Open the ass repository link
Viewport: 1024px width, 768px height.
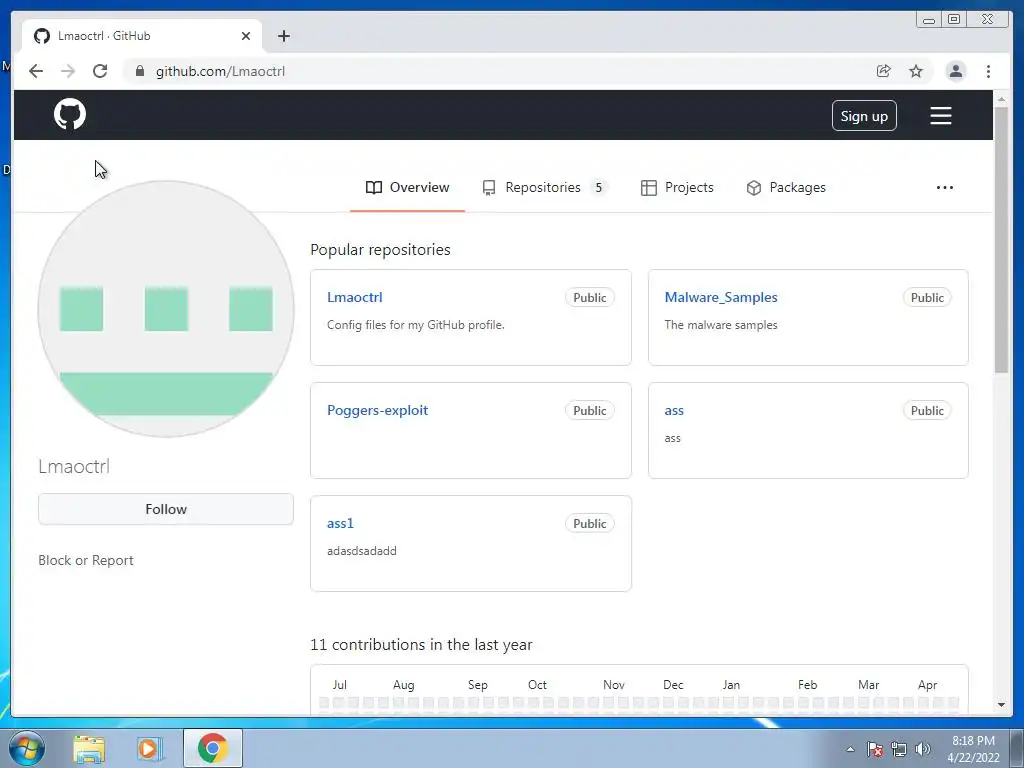(x=674, y=410)
